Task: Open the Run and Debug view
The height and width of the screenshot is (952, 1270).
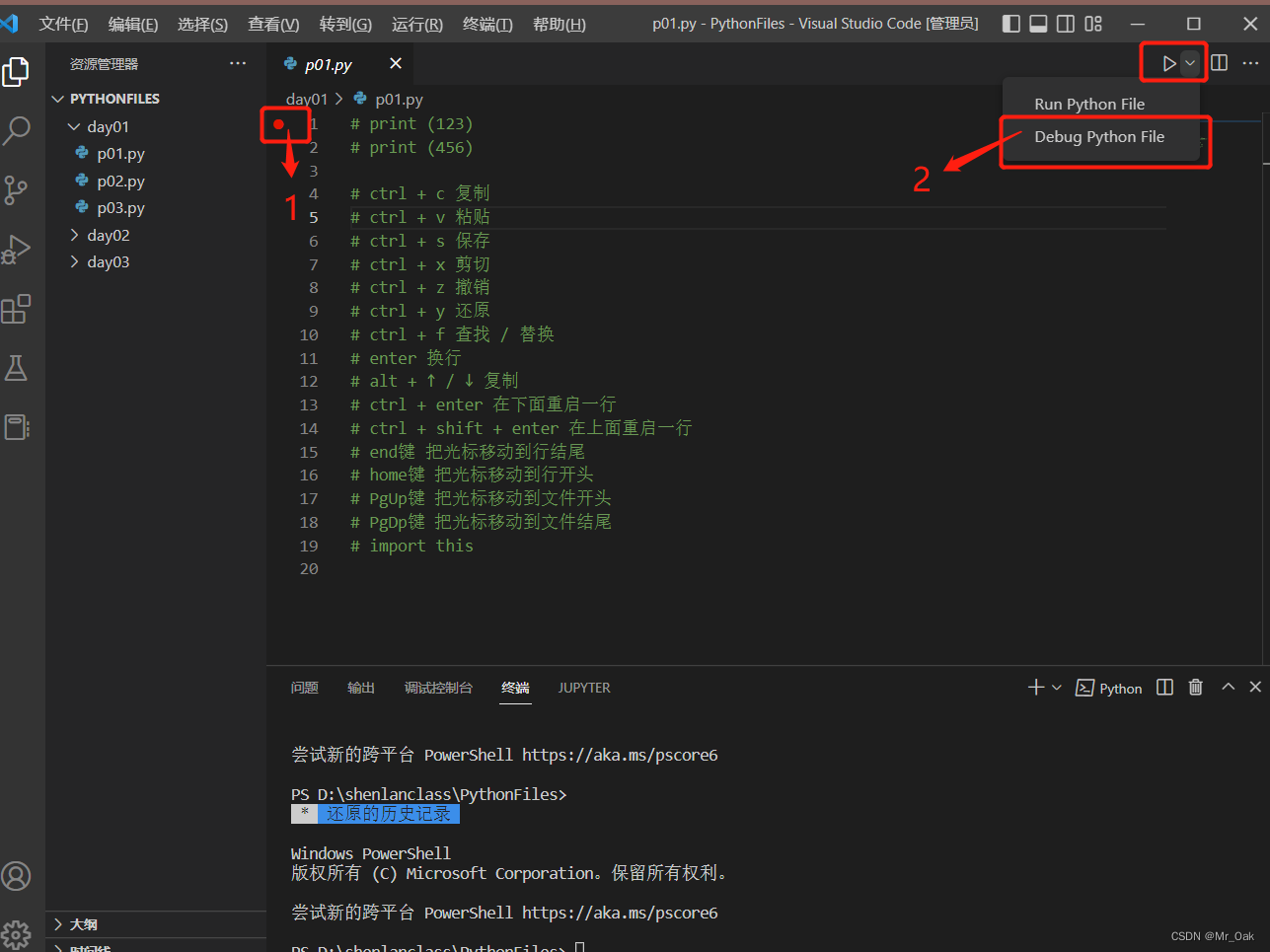Action: [17, 249]
